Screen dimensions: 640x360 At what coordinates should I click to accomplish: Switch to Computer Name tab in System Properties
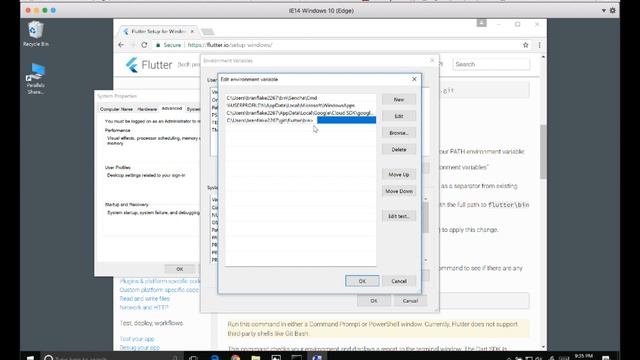(116, 109)
